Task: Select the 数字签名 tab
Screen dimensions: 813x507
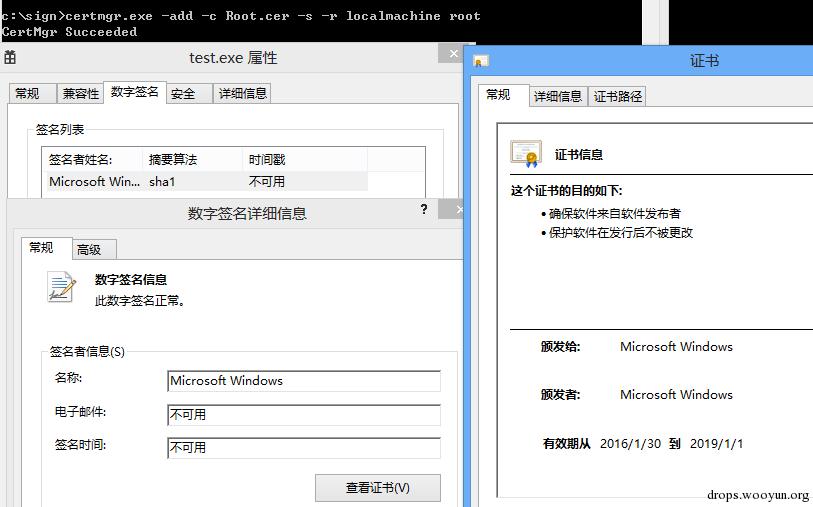Action: tap(135, 92)
